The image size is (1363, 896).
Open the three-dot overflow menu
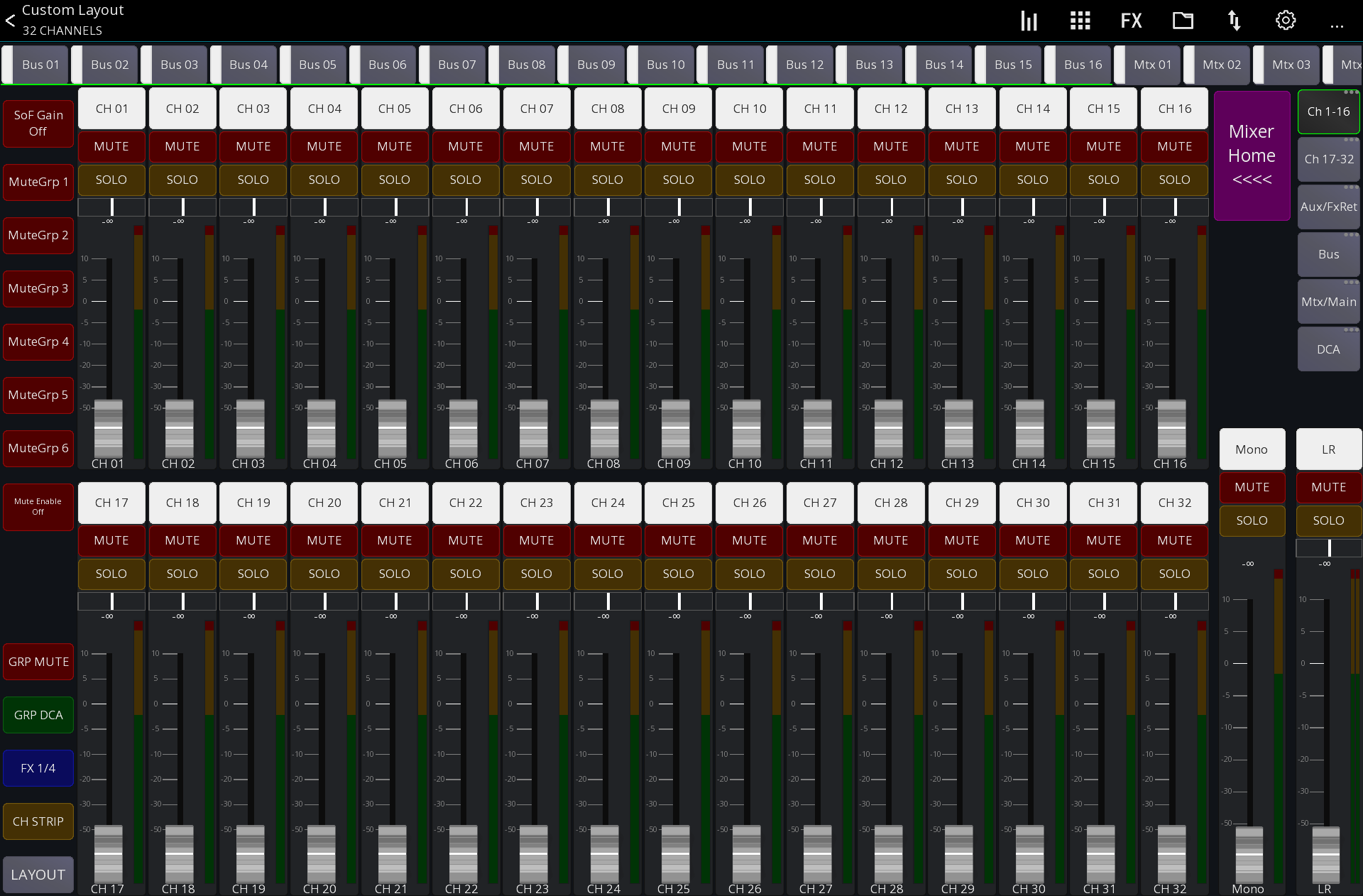(x=1337, y=26)
